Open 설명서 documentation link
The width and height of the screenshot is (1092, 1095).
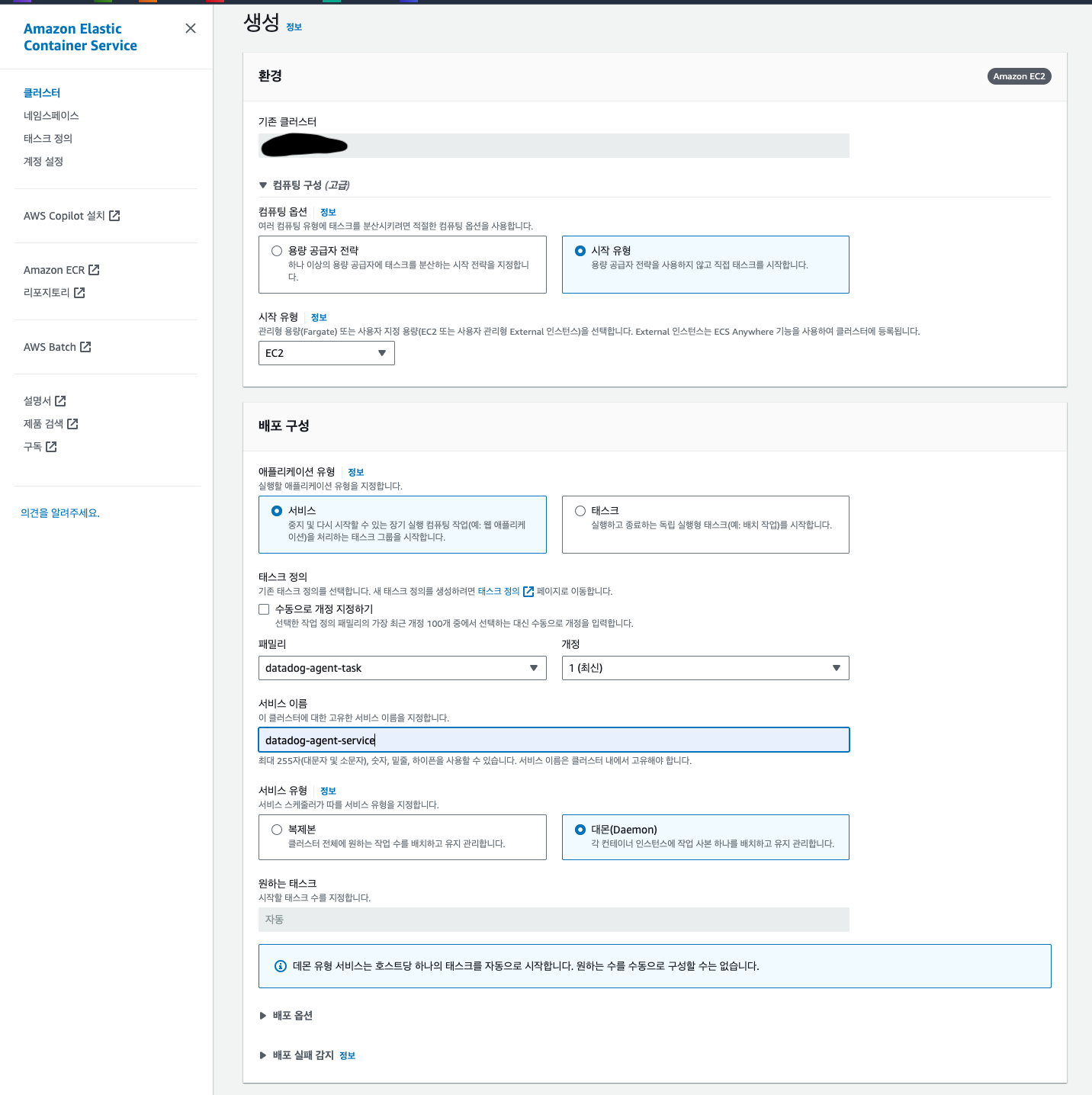pos(37,400)
